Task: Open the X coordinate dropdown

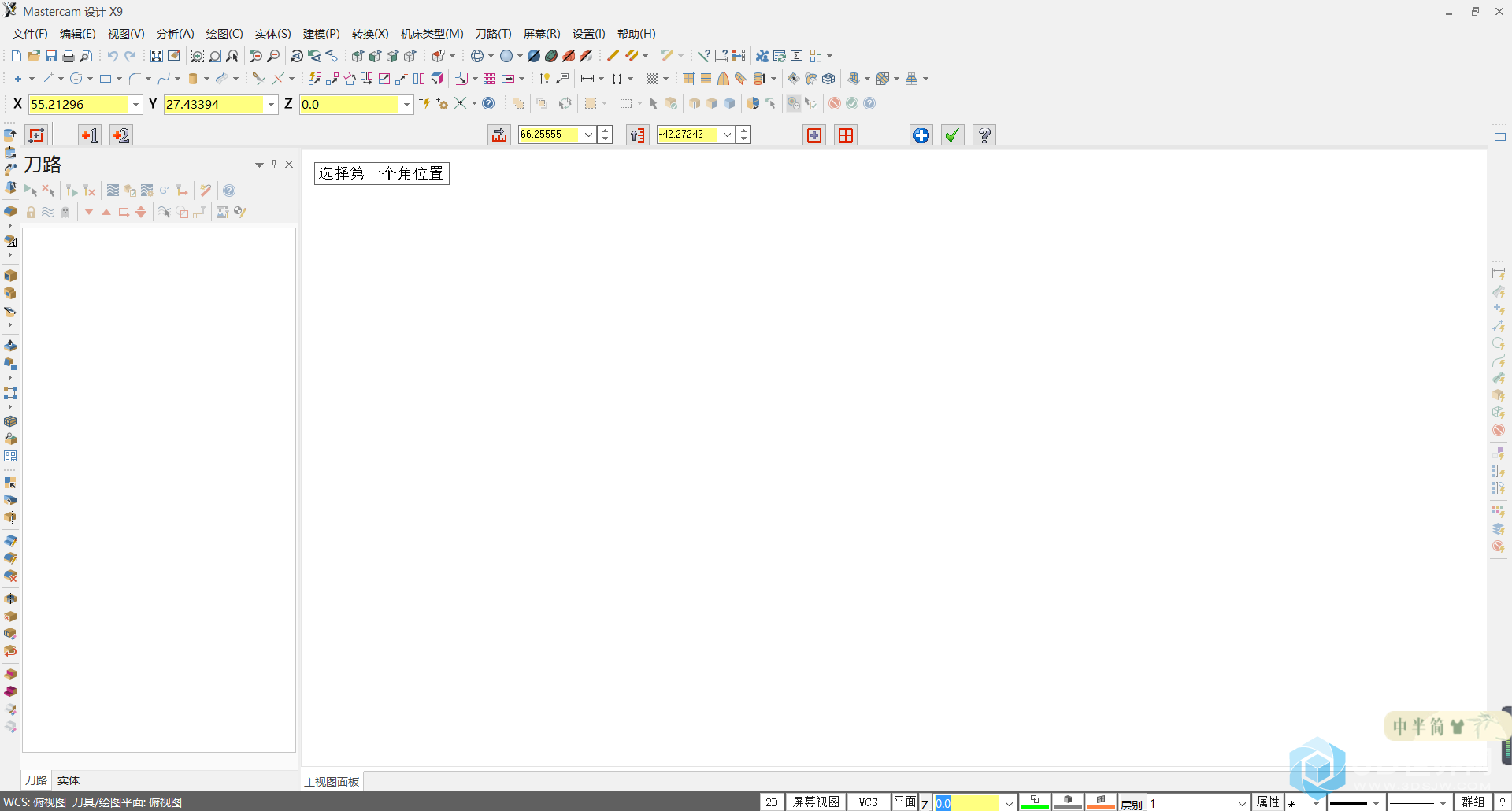Action: coord(135,104)
